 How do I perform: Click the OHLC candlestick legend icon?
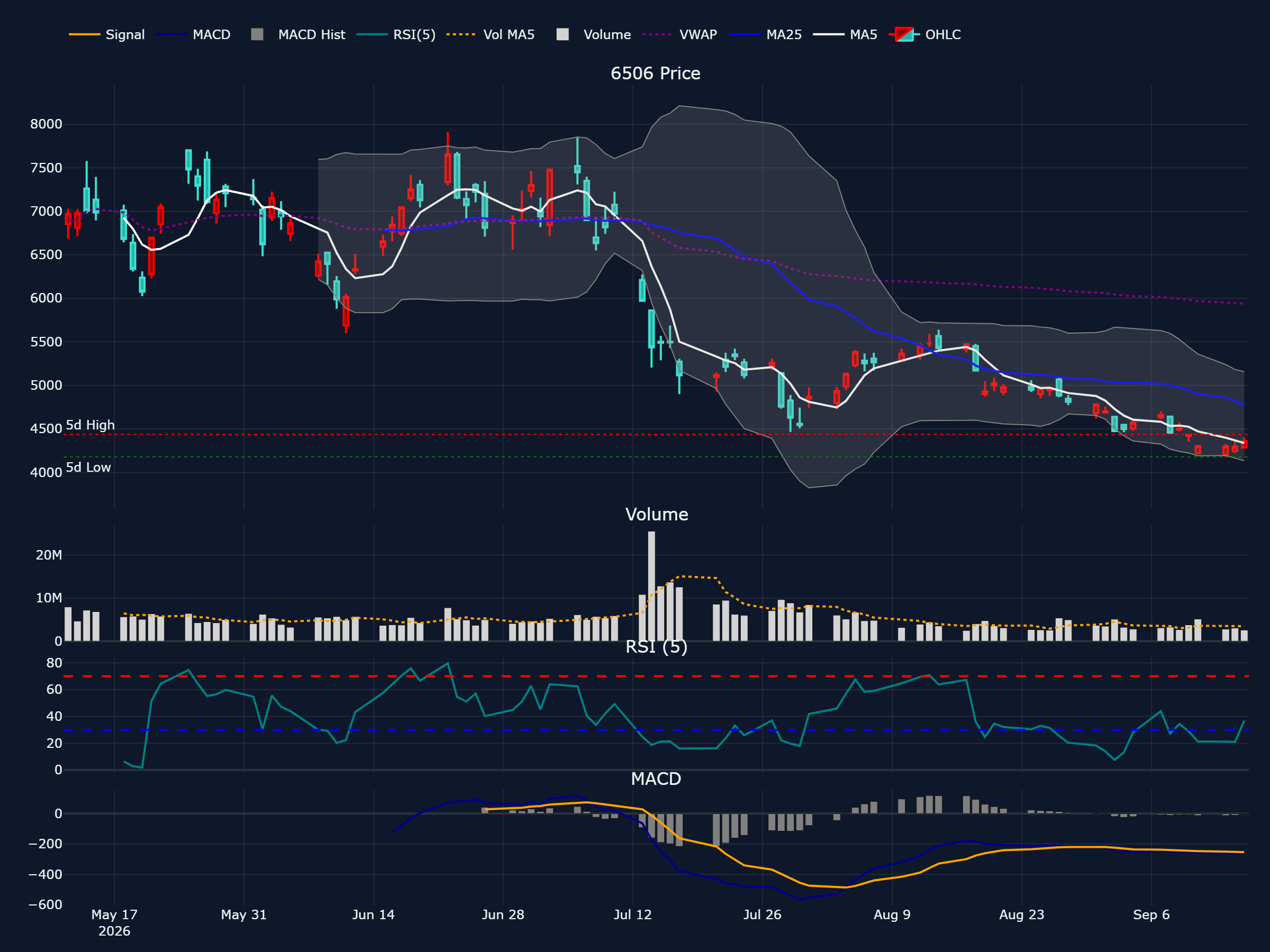(904, 34)
